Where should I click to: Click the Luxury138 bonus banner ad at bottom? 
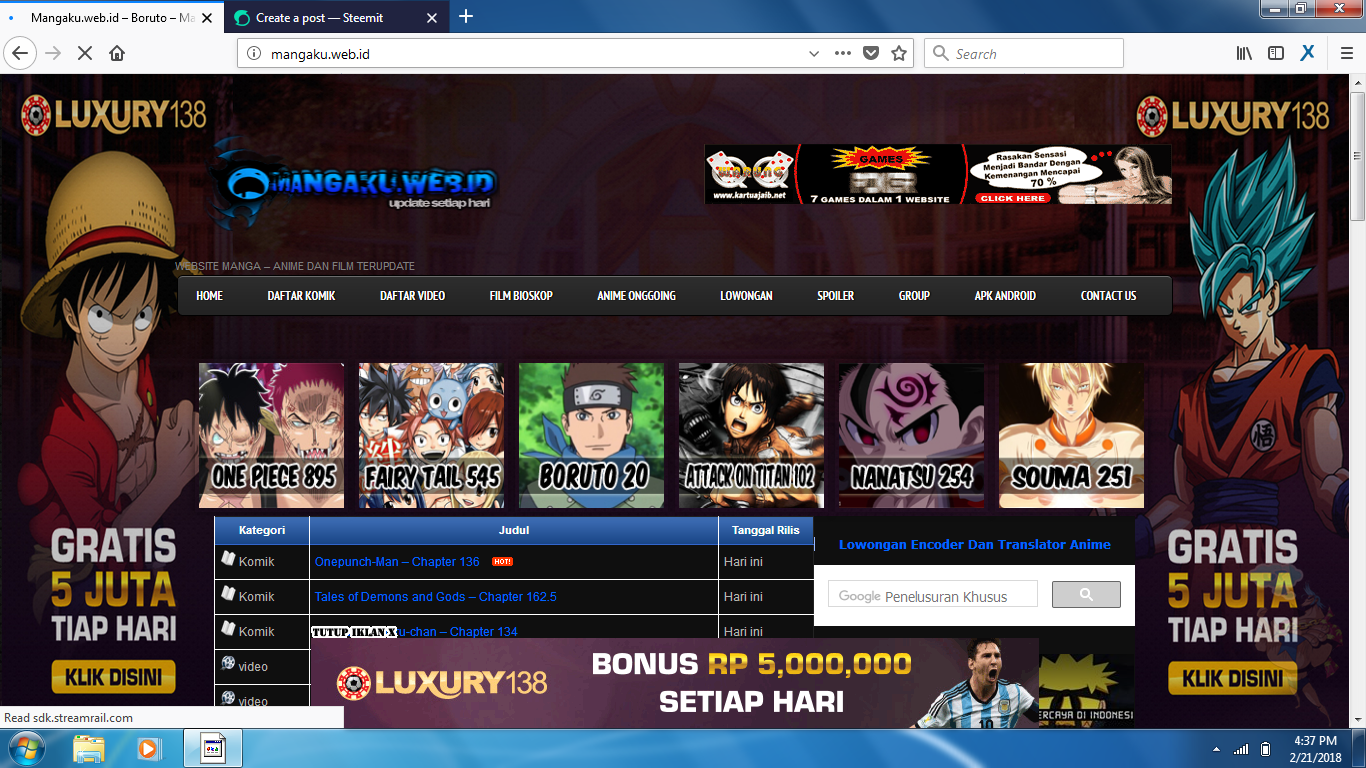point(674,684)
